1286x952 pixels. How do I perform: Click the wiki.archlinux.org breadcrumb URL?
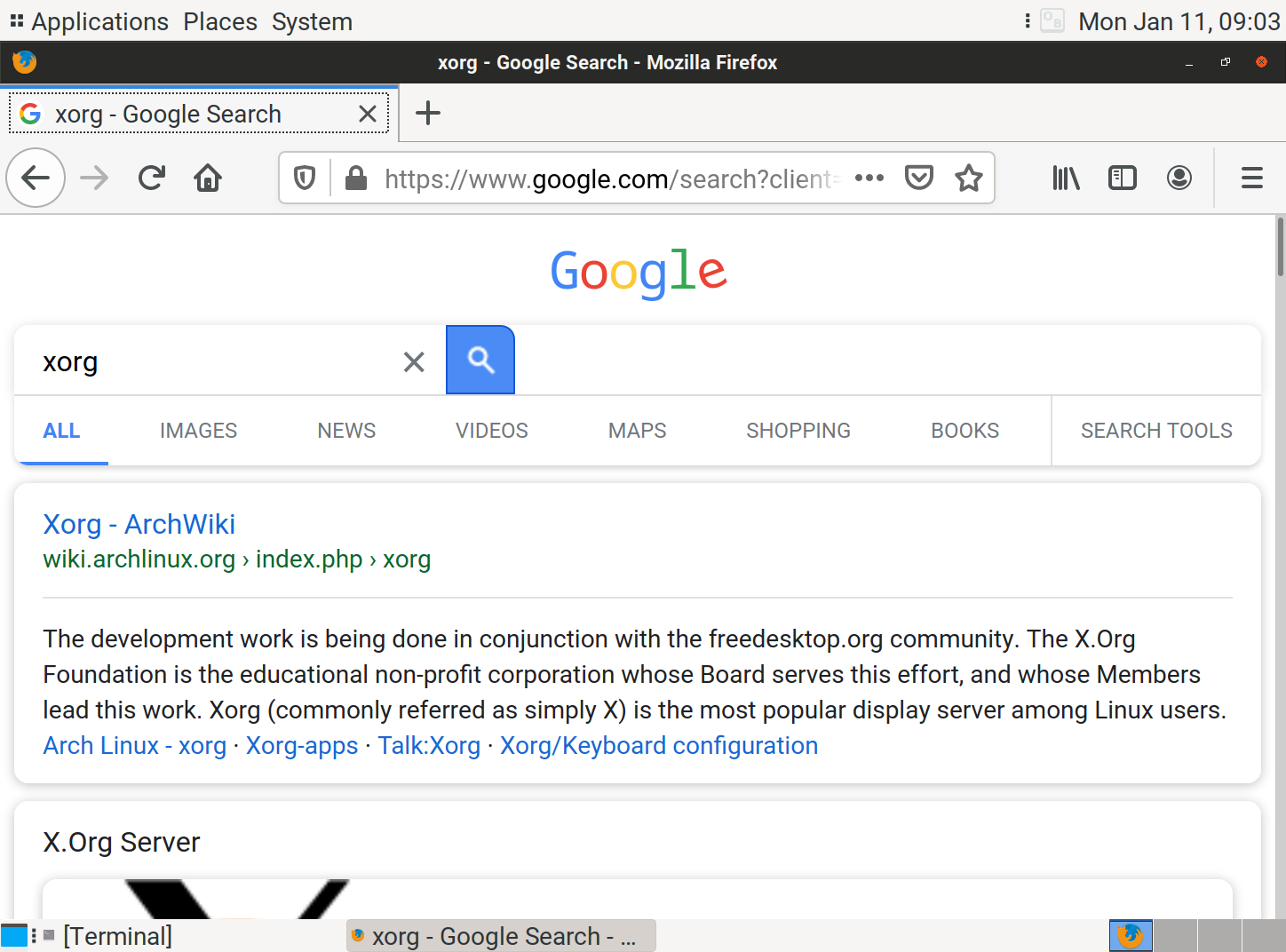tap(237, 559)
